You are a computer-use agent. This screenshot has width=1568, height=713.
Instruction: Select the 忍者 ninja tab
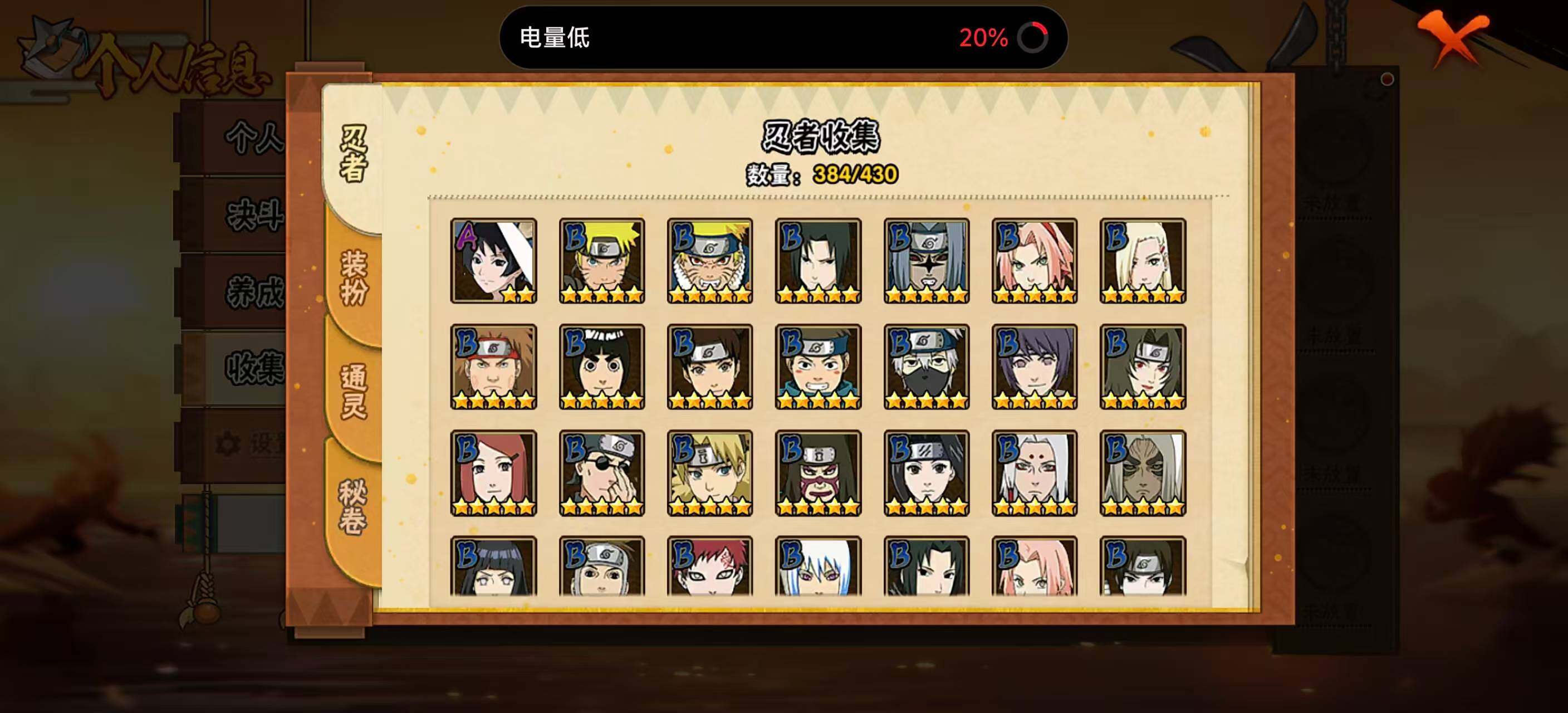click(x=353, y=153)
